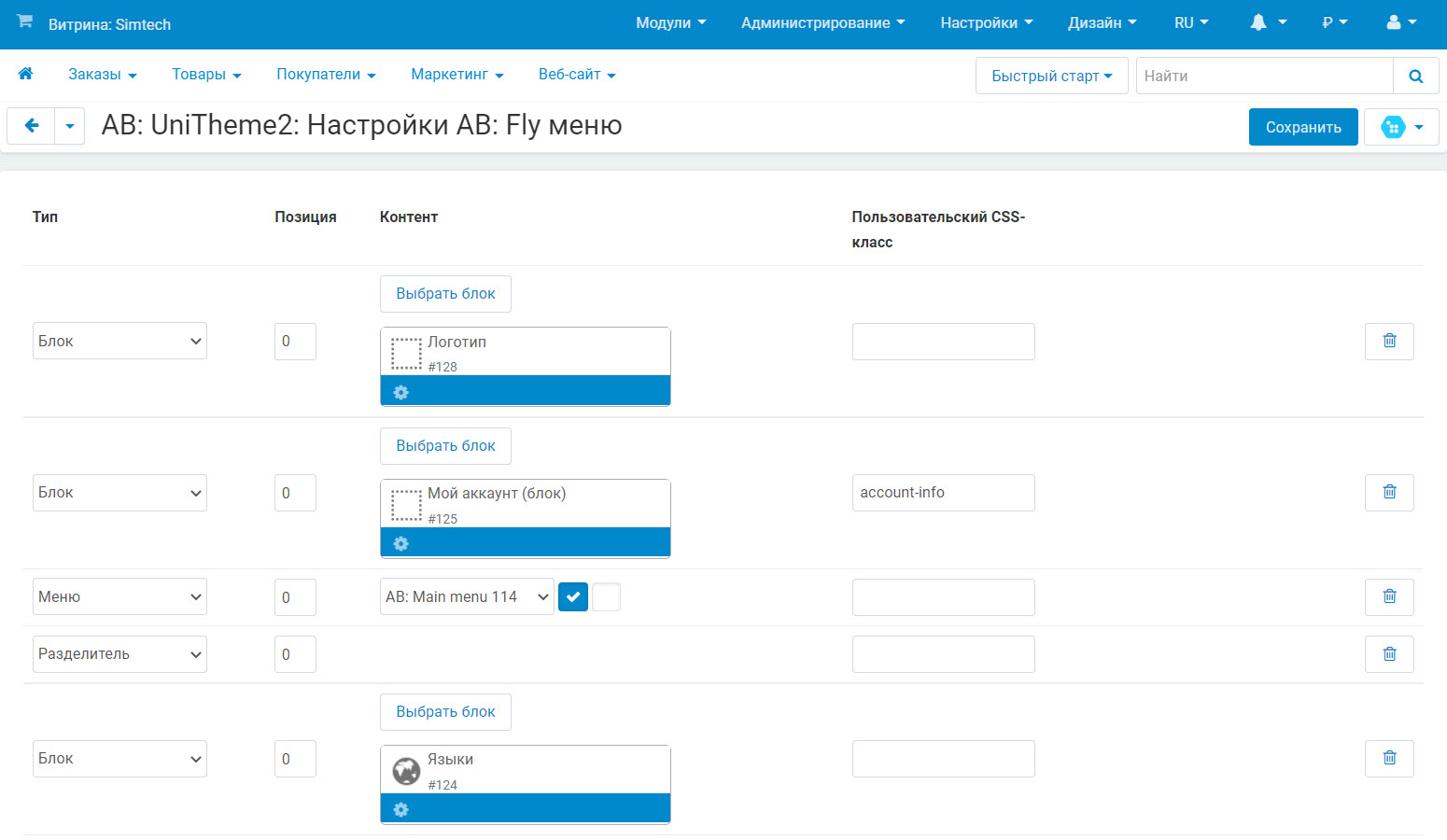Go to the home dashboard icon

pos(26,74)
